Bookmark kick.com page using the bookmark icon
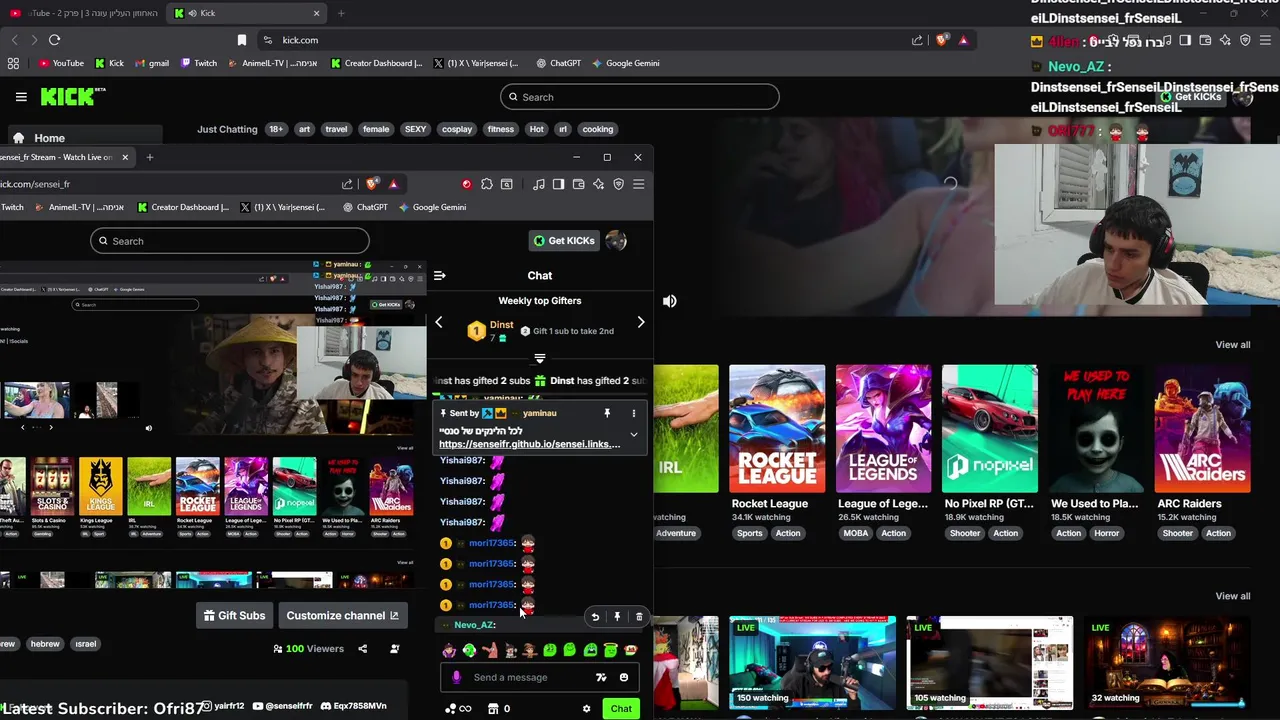This screenshot has width=1280, height=720. click(241, 40)
